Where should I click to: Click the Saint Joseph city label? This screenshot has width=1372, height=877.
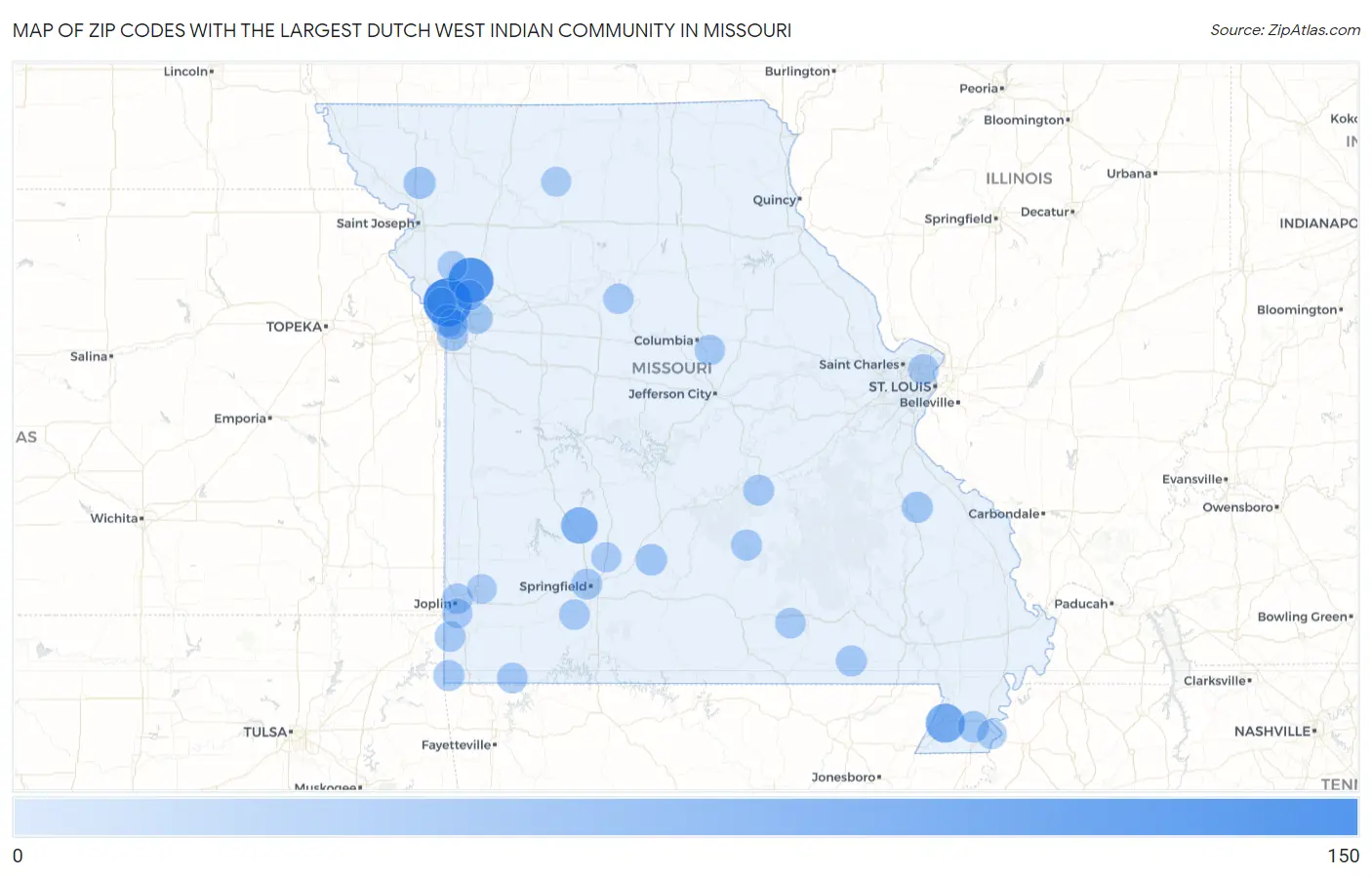tap(376, 223)
